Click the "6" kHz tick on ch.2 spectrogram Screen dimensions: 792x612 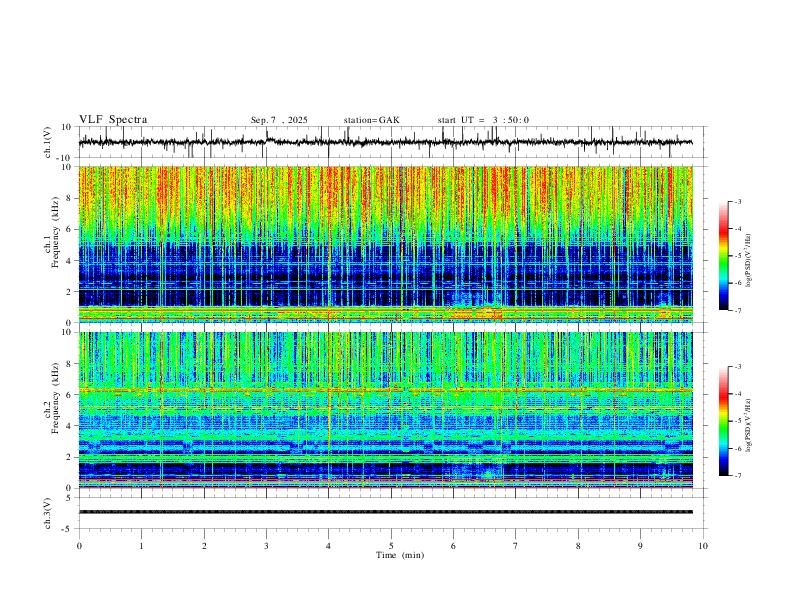pos(70,394)
